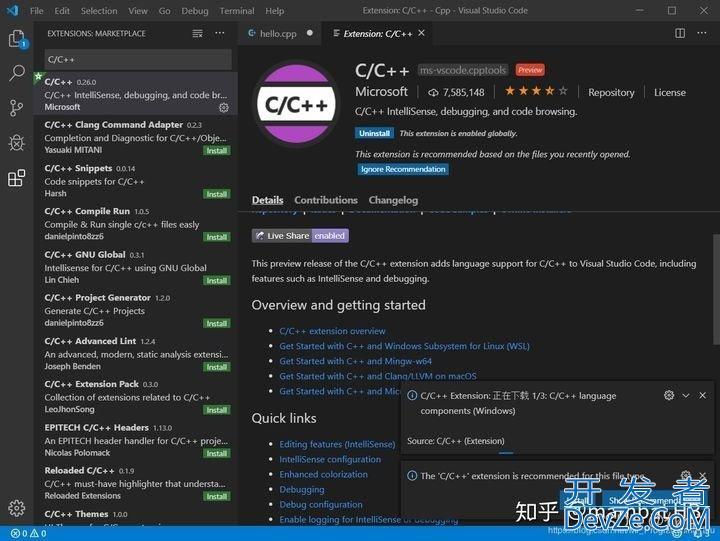Open the Source Control view

tap(16, 108)
